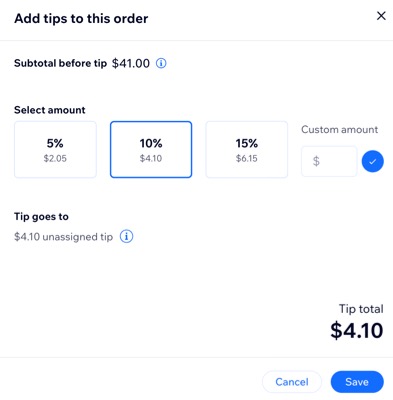Click the $41.00 subtotal value

click(131, 63)
